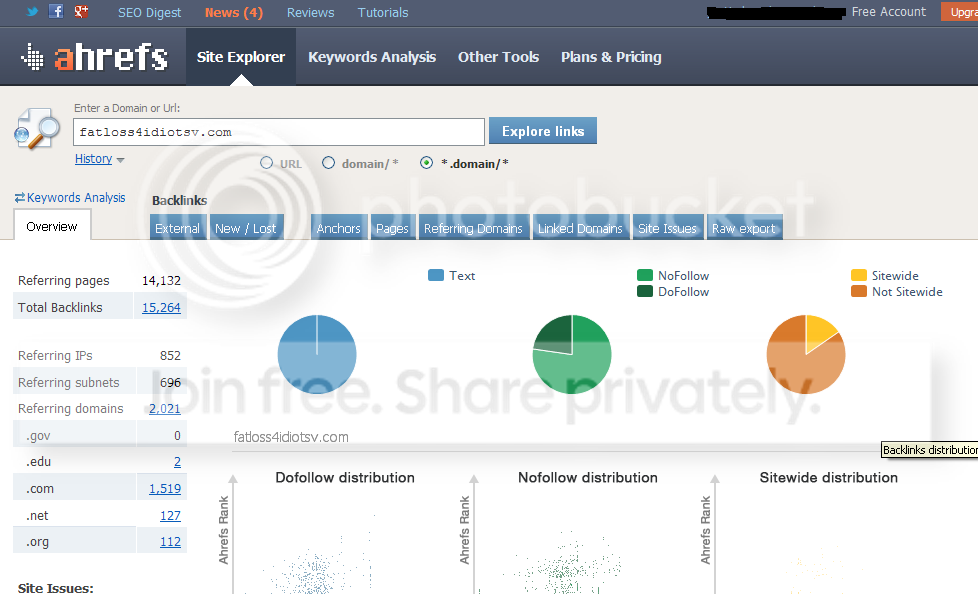The width and height of the screenshot is (978, 594).
Task: Open the .com count 1,519 link
Action: point(165,489)
